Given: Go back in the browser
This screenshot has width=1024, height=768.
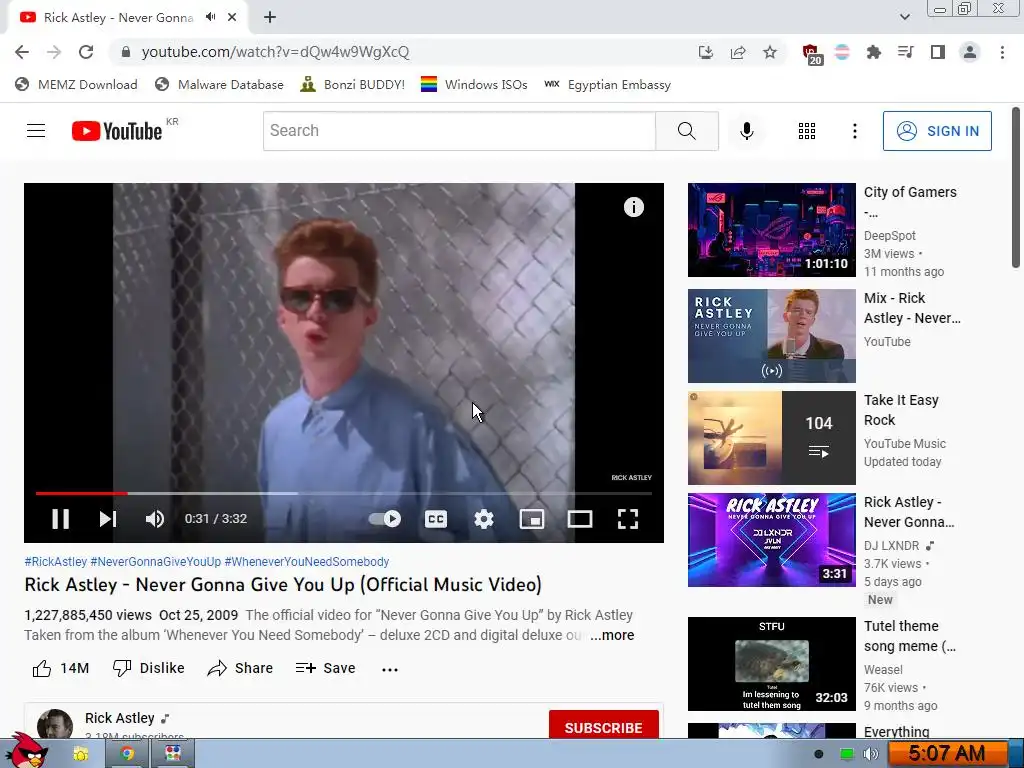Looking at the screenshot, I should click(x=22, y=52).
